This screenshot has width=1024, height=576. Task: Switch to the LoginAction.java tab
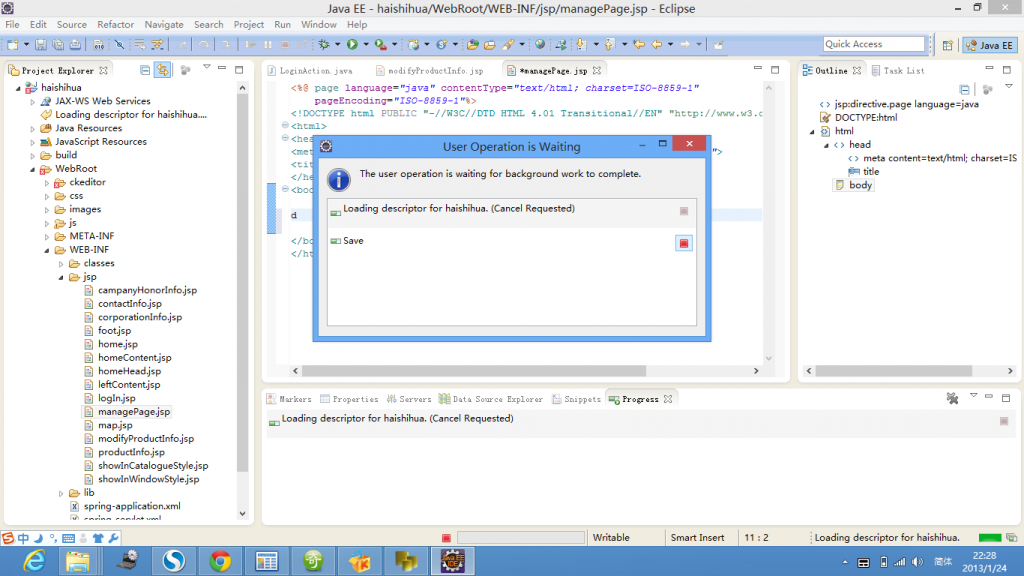(x=316, y=70)
